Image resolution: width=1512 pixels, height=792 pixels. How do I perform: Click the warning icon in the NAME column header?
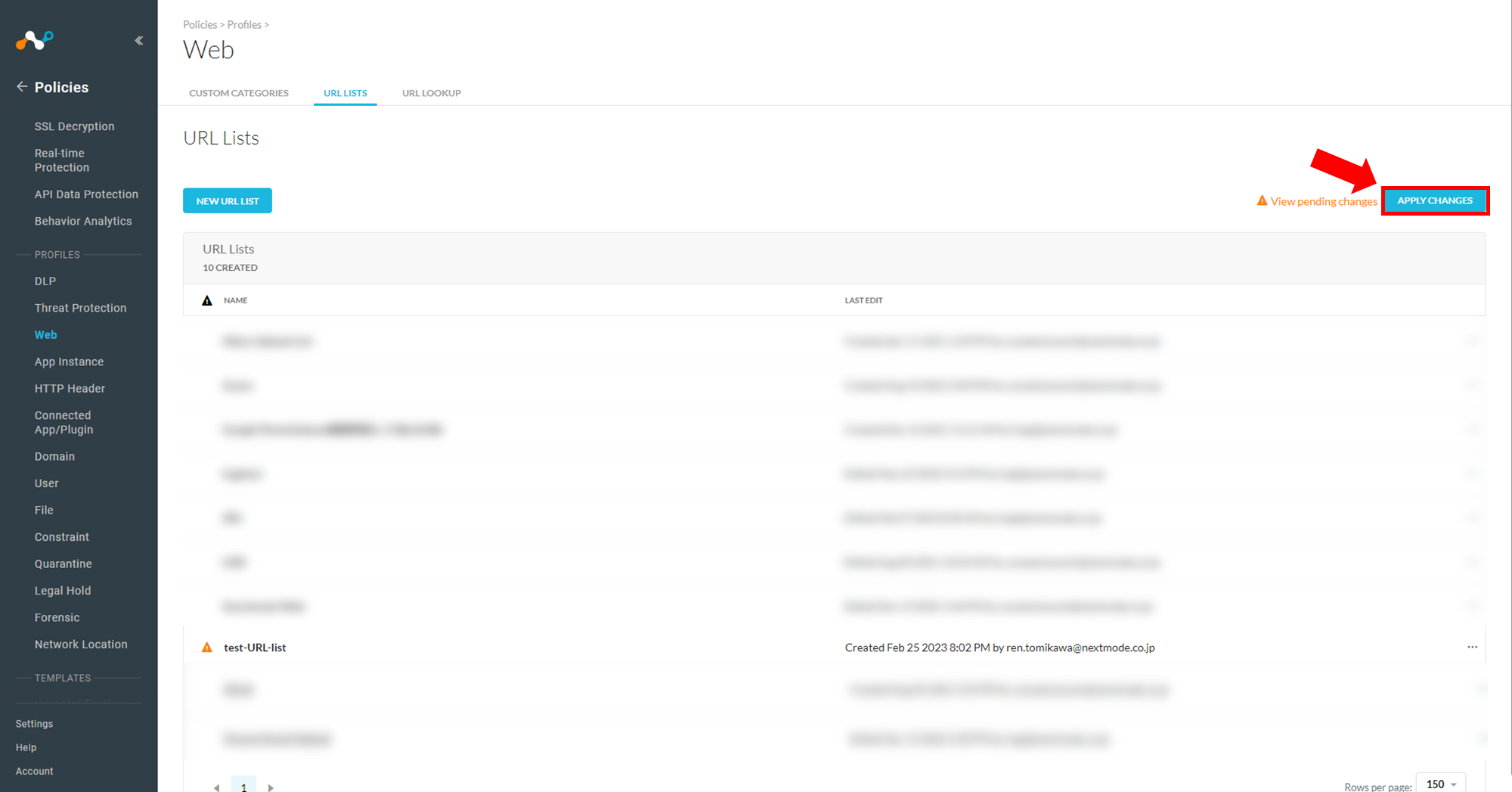click(x=206, y=300)
